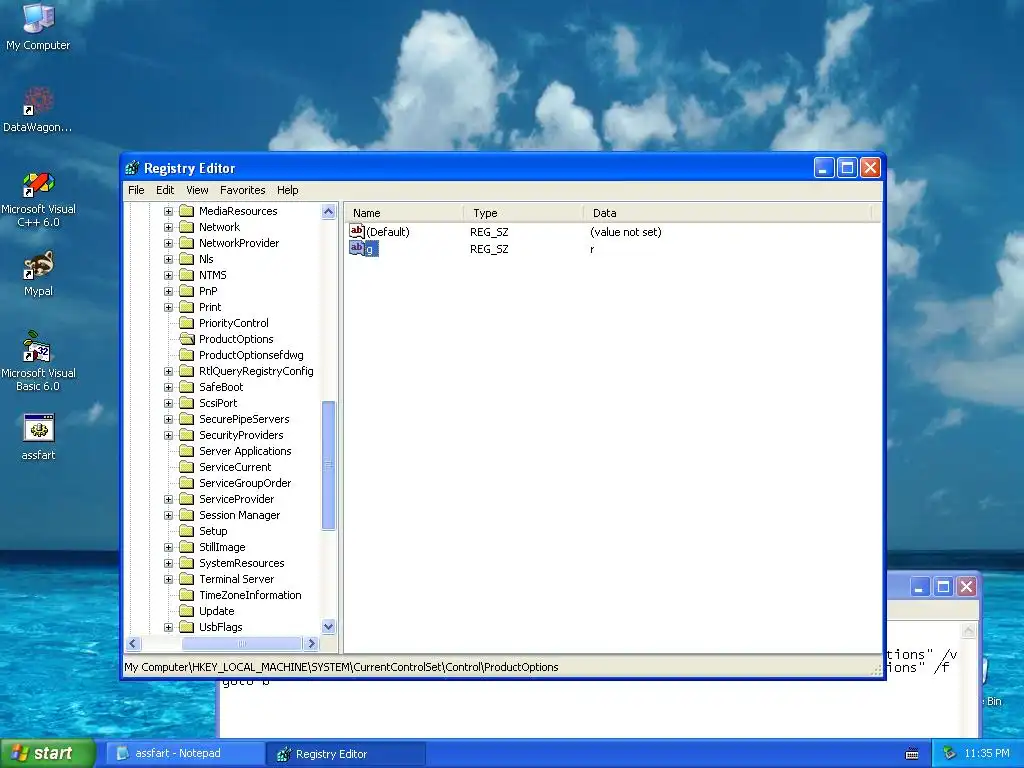
Task: Select the StillImage tree key
Action: (222, 547)
